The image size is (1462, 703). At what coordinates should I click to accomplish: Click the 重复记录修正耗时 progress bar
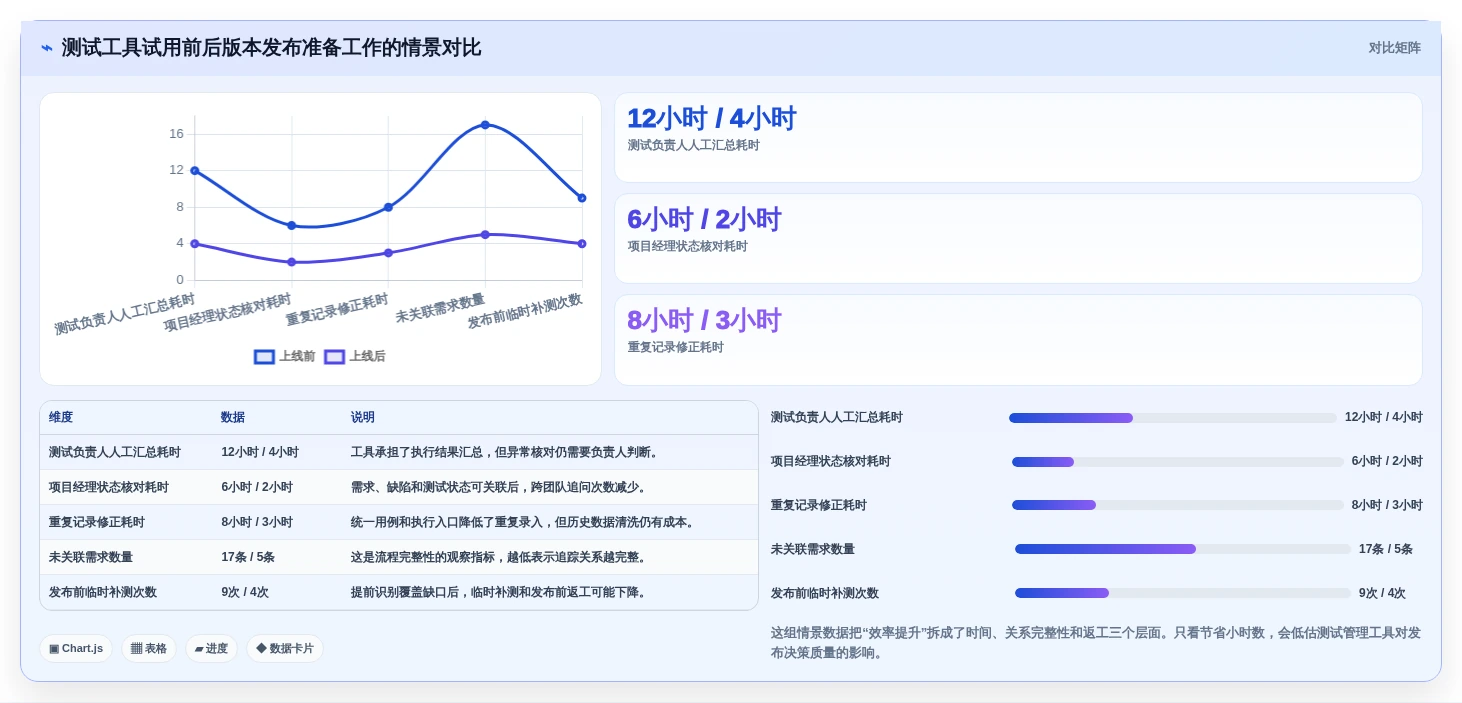click(1177, 506)
